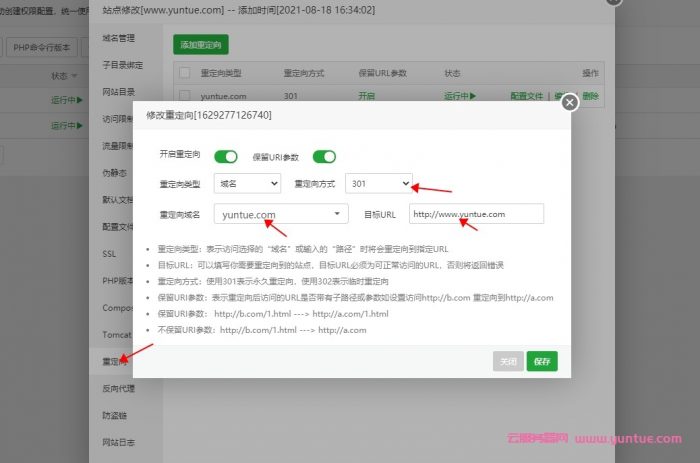The height and width of the screenshot is (463, 700).
Task: Click the 目标URL input field
Action: (477, 214)
